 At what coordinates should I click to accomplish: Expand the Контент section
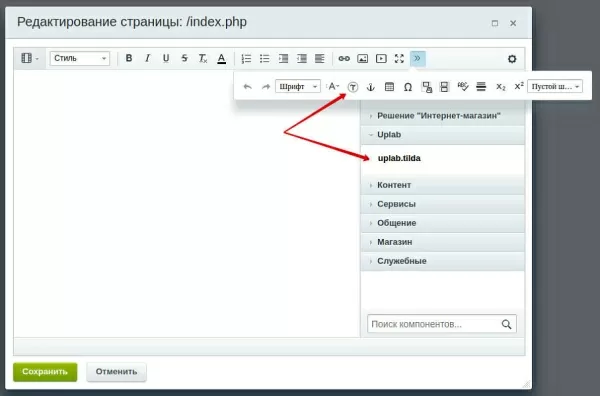[x=443, y=185]
